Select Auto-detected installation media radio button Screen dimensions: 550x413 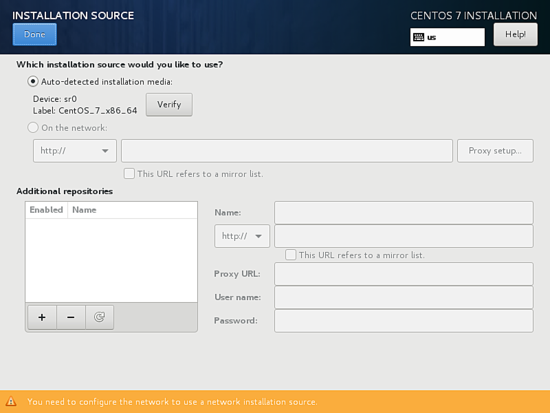(33, 82)
